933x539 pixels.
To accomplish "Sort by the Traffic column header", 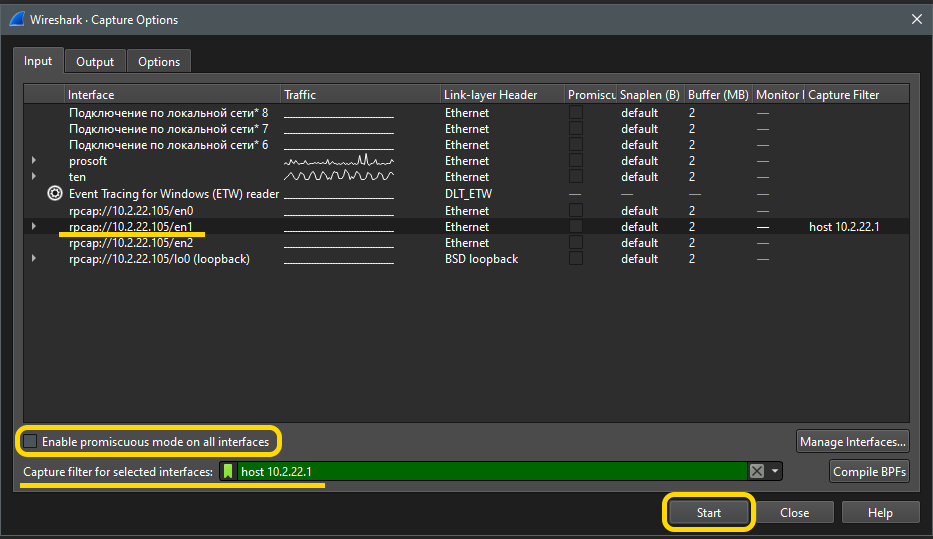I will click(360, 95).
